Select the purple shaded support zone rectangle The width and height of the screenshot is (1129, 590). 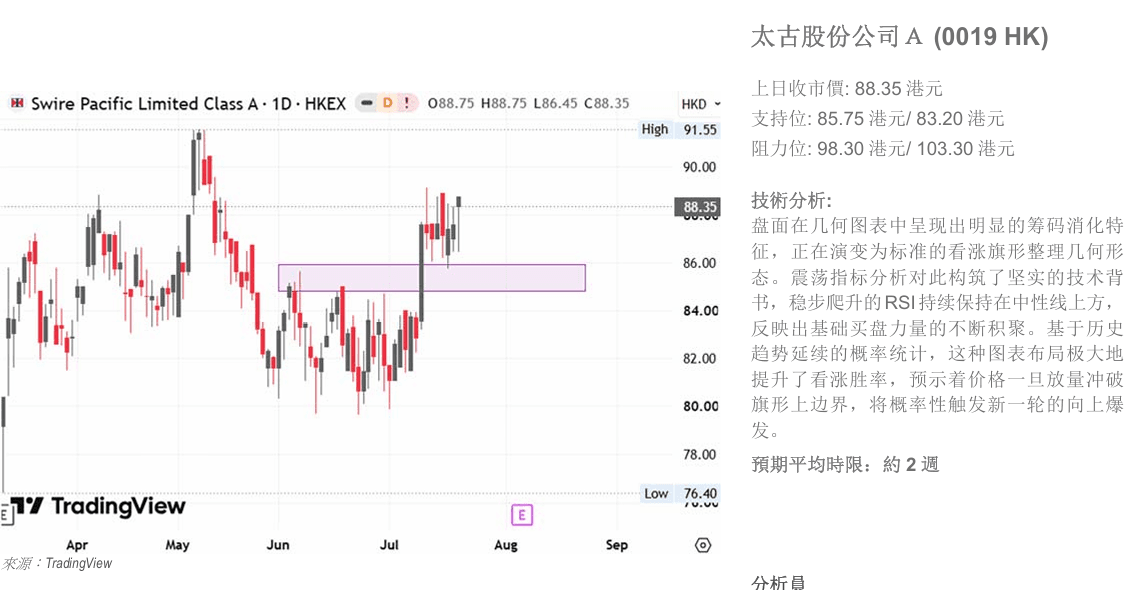pyautogui.click(x=432, y=278)
